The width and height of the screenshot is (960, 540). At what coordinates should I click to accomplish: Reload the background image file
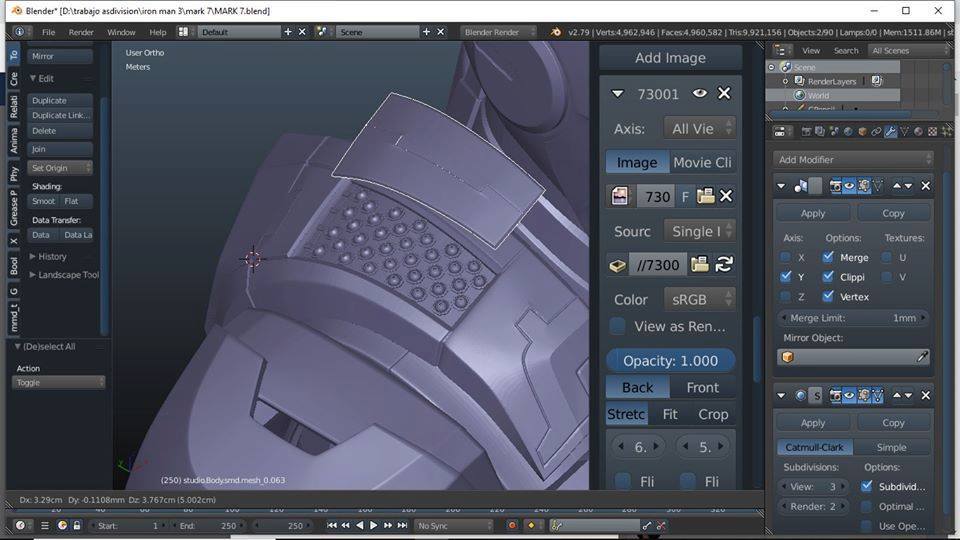coord(724,264)
